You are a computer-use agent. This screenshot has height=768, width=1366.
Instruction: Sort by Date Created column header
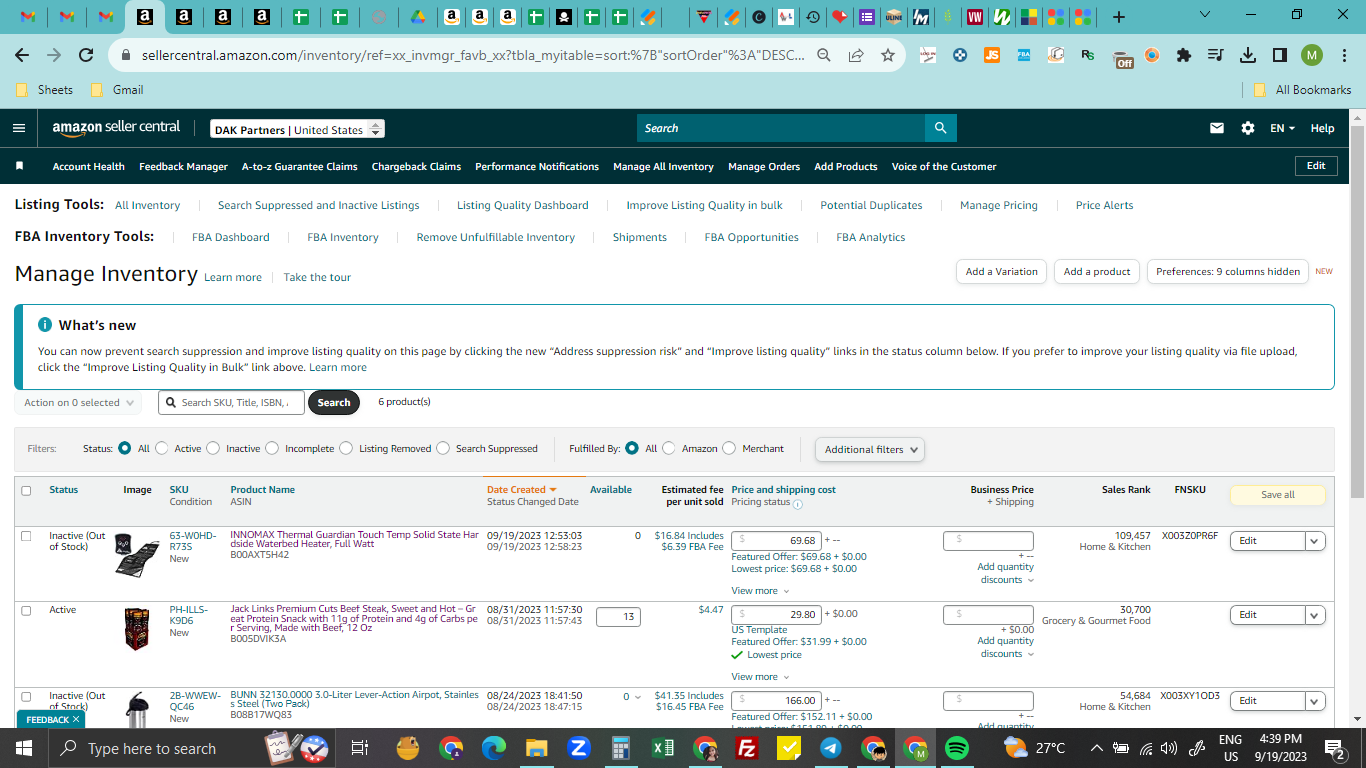coord(521,490)
